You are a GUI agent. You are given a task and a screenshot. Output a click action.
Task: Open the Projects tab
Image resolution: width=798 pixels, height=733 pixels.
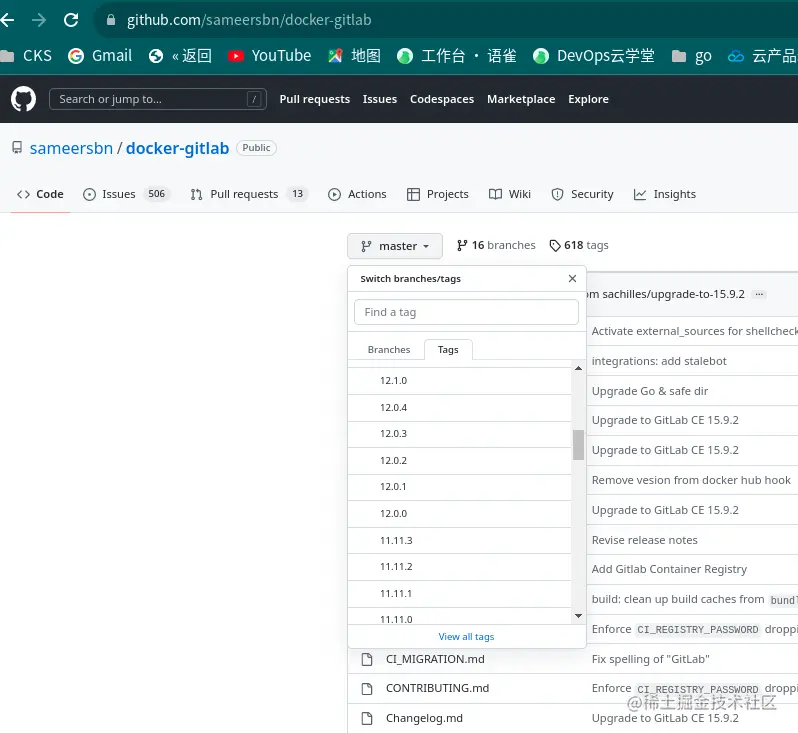point(438,194)
